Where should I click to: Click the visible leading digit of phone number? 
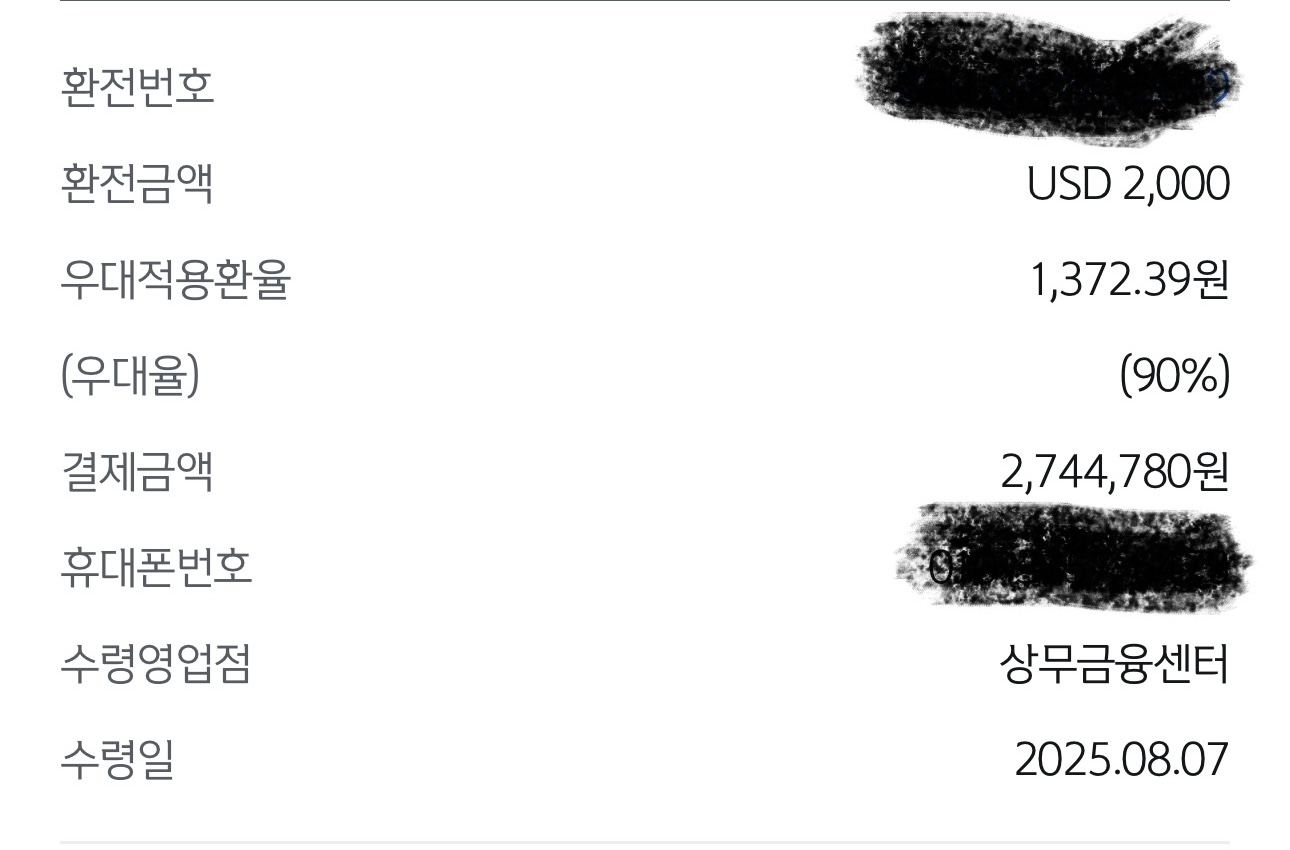point(941,569)
